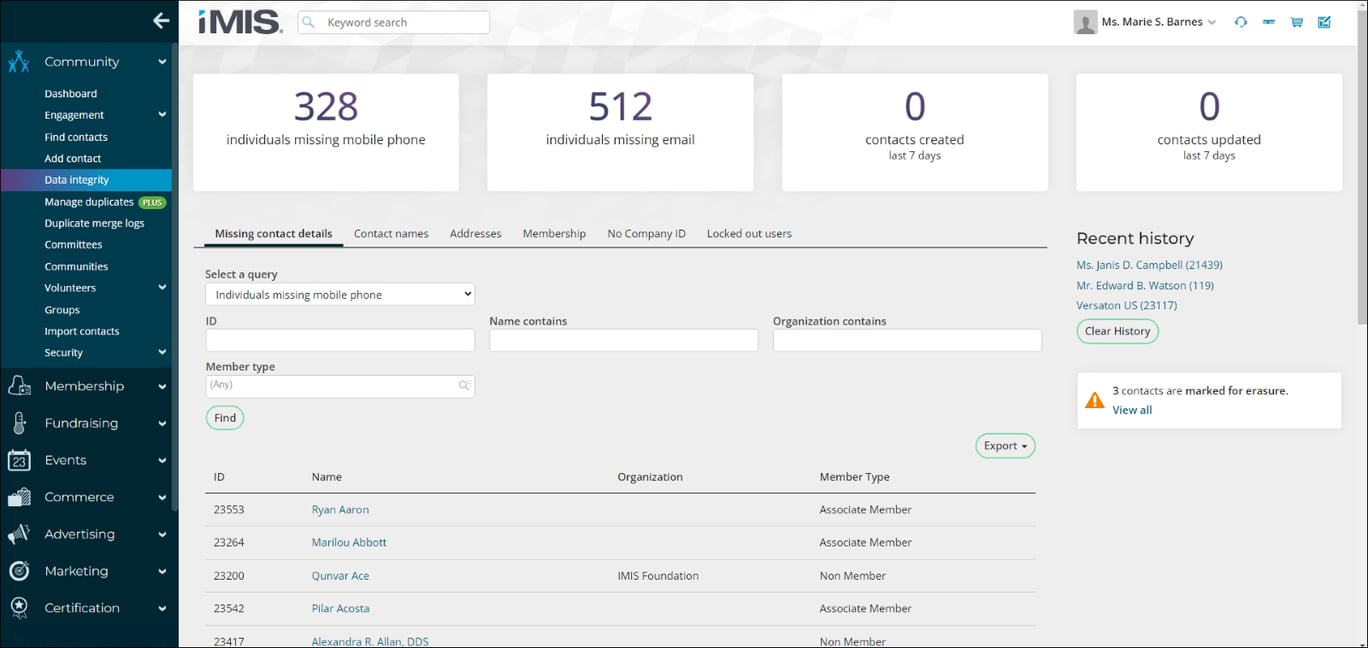This screenshot has height=648, width=1368.
Task: Open the Events calendar icon
Action: click(17, 460)
